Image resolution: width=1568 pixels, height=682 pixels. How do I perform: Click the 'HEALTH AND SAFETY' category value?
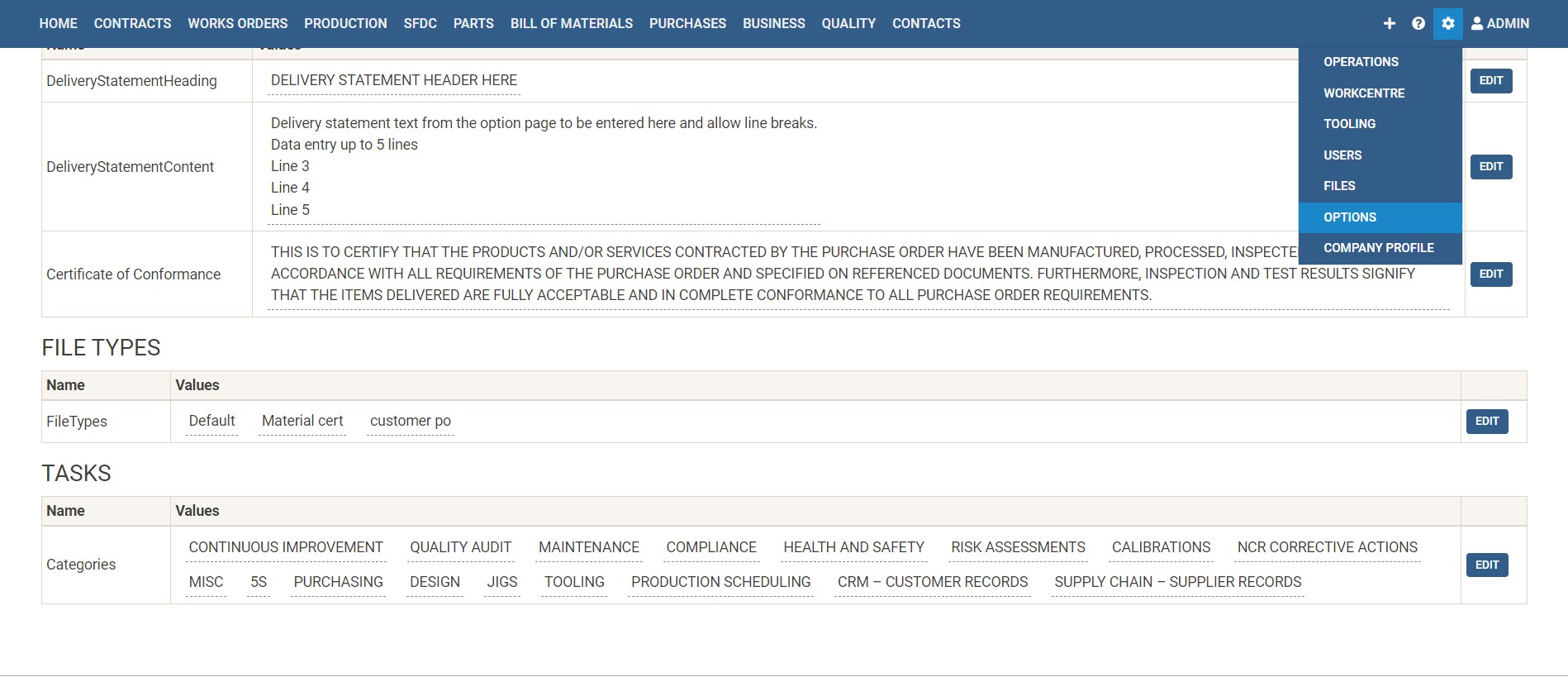pos(853,547)
